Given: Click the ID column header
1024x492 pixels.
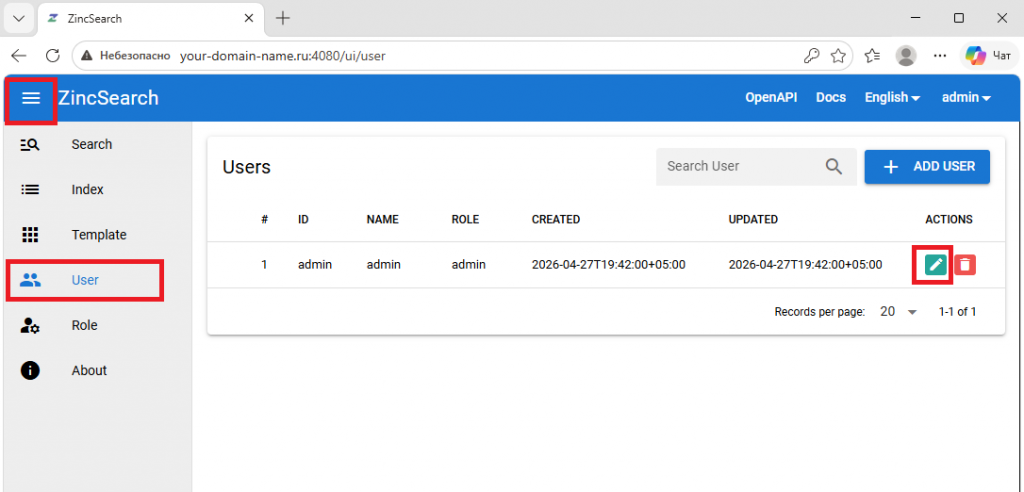Looking at the screenshot, I should pos(303,220).
